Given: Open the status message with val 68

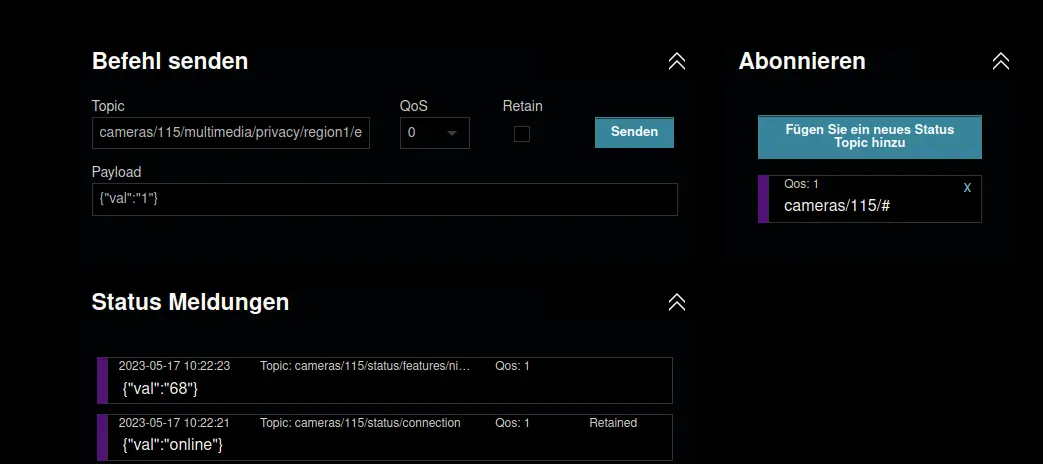Looking at the screenshot, I should (390, 386).
